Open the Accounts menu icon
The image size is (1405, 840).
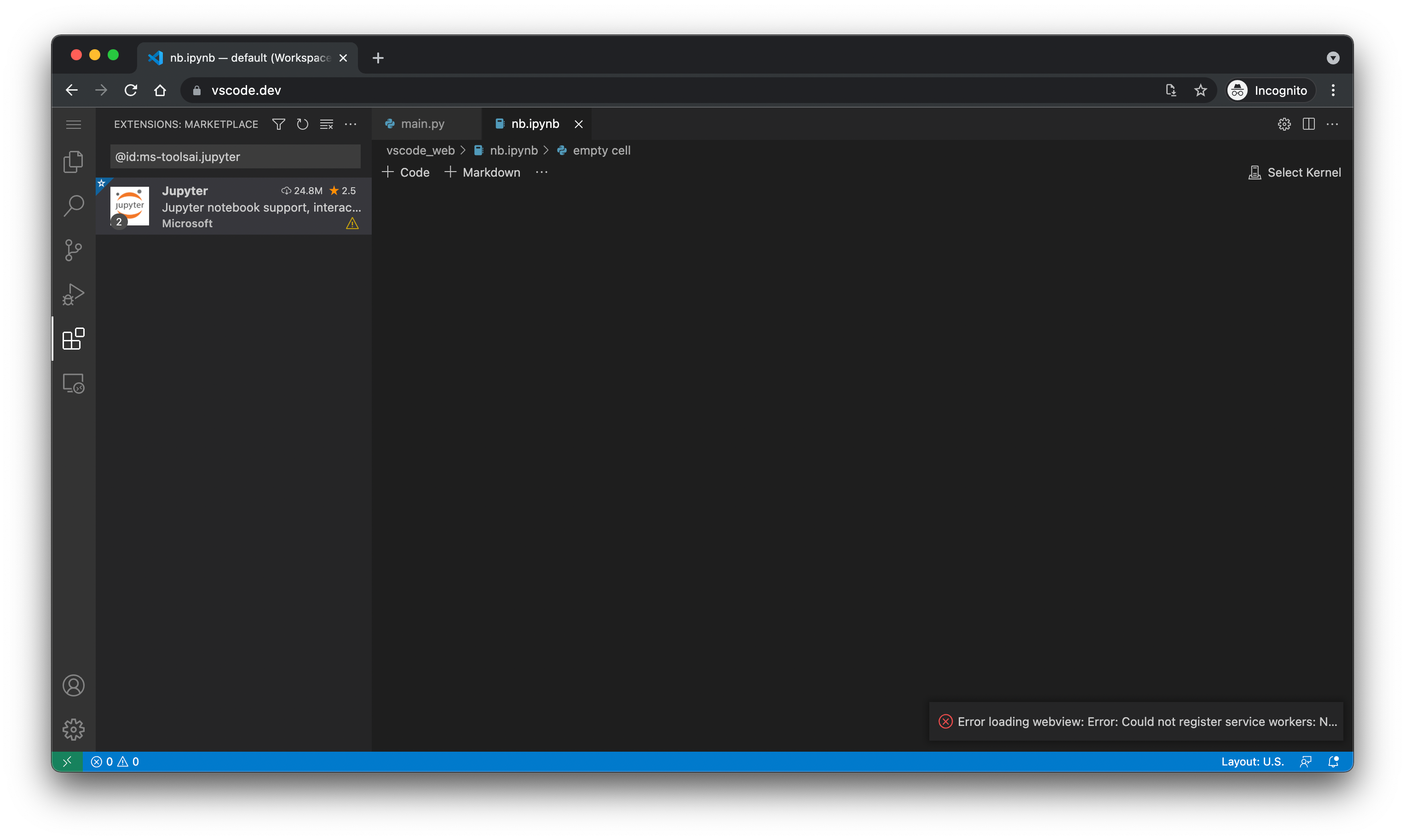73,685
